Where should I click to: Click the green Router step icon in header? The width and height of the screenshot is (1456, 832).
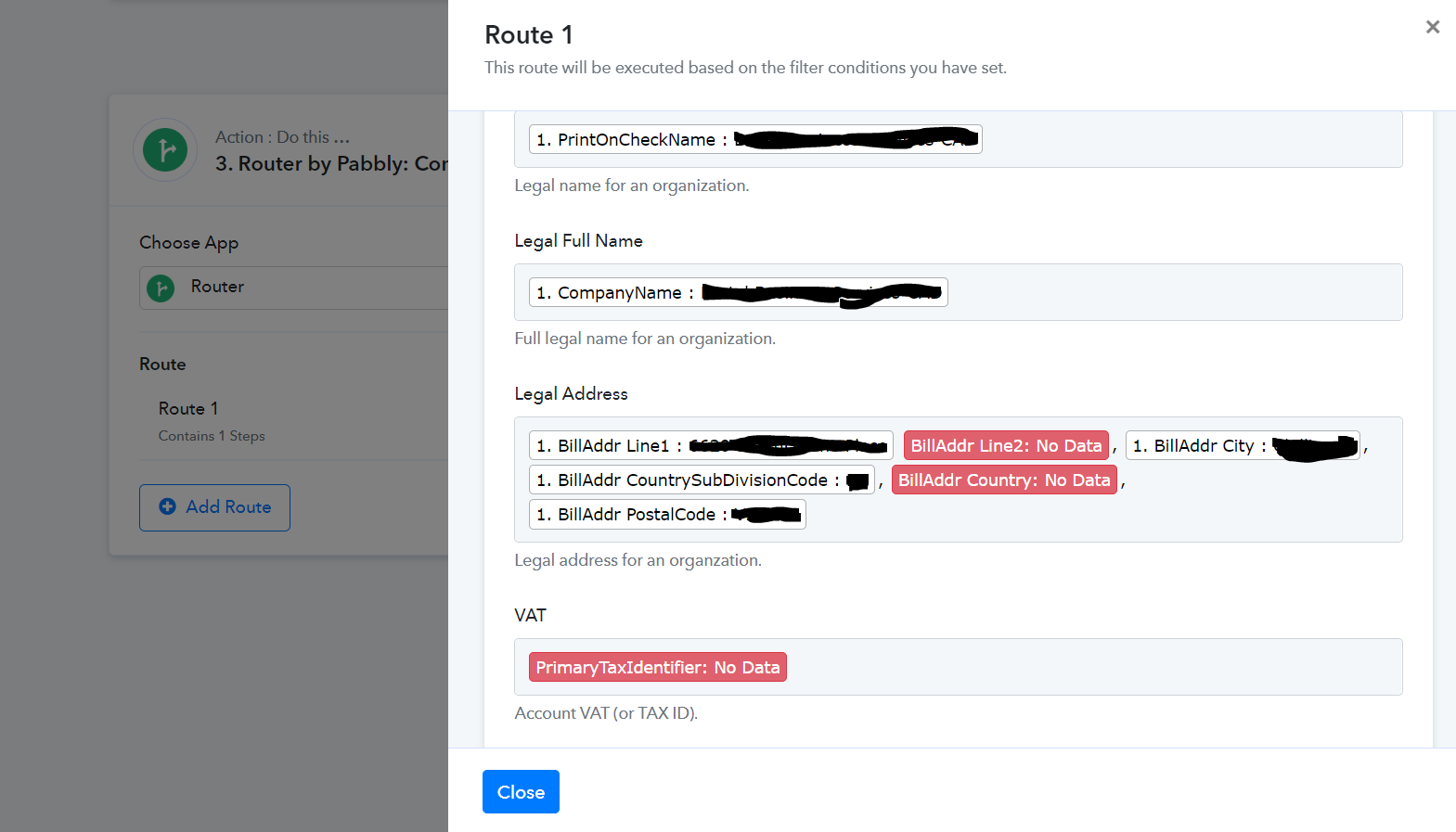(166, 149)
